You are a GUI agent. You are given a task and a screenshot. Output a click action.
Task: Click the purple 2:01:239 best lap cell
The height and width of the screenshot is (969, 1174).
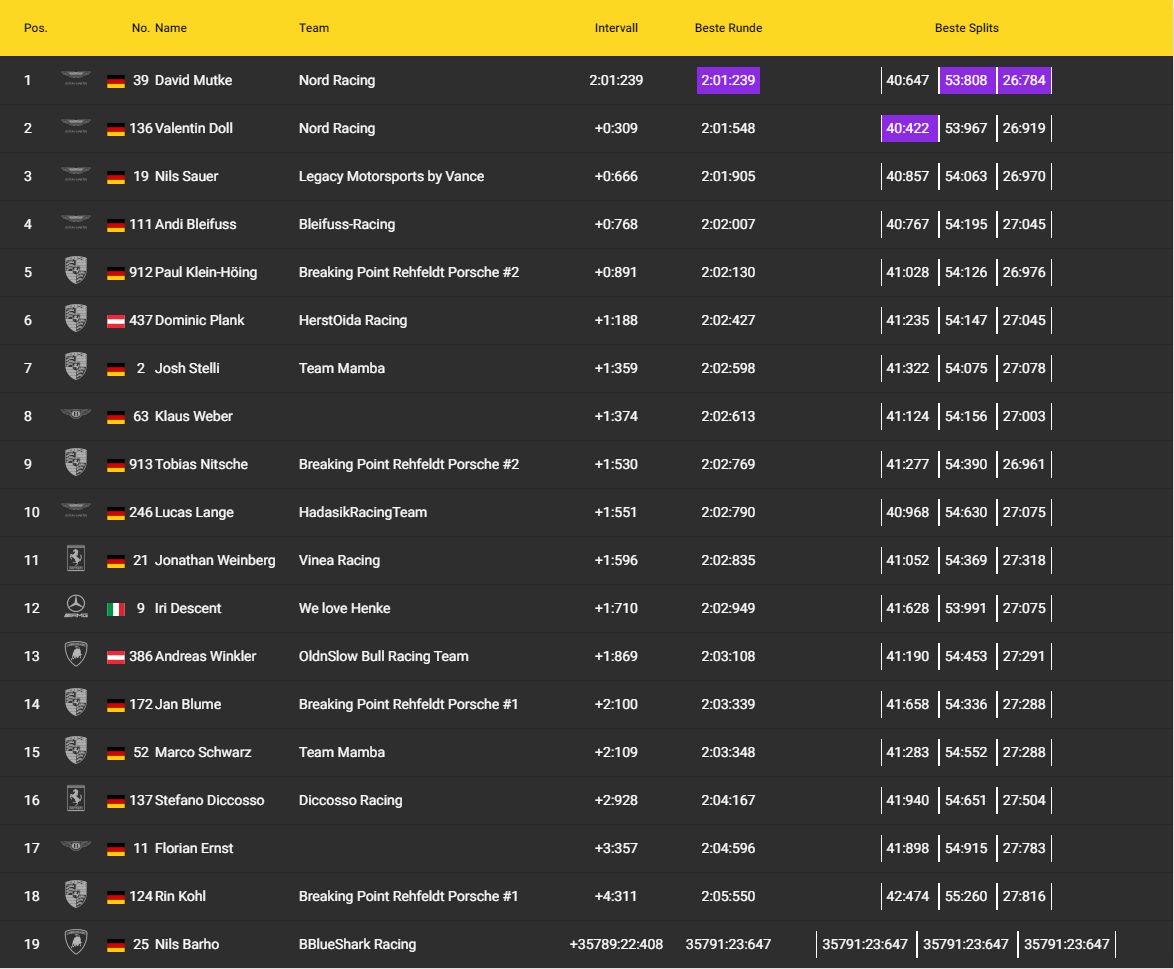(728, 80)
